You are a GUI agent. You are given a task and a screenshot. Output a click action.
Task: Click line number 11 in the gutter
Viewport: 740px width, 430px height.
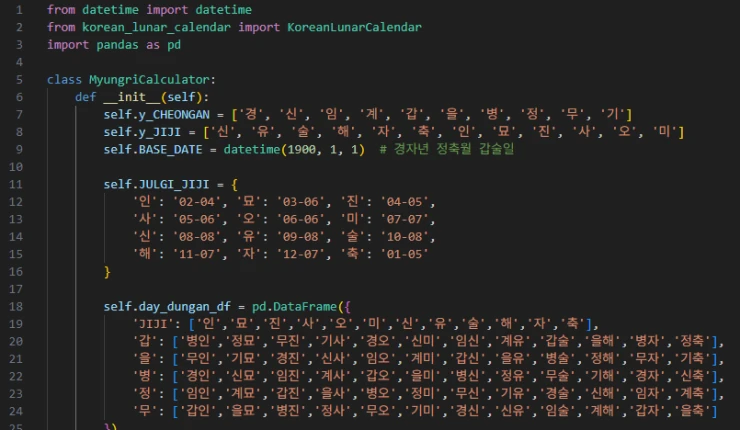(x=16, y=184)
